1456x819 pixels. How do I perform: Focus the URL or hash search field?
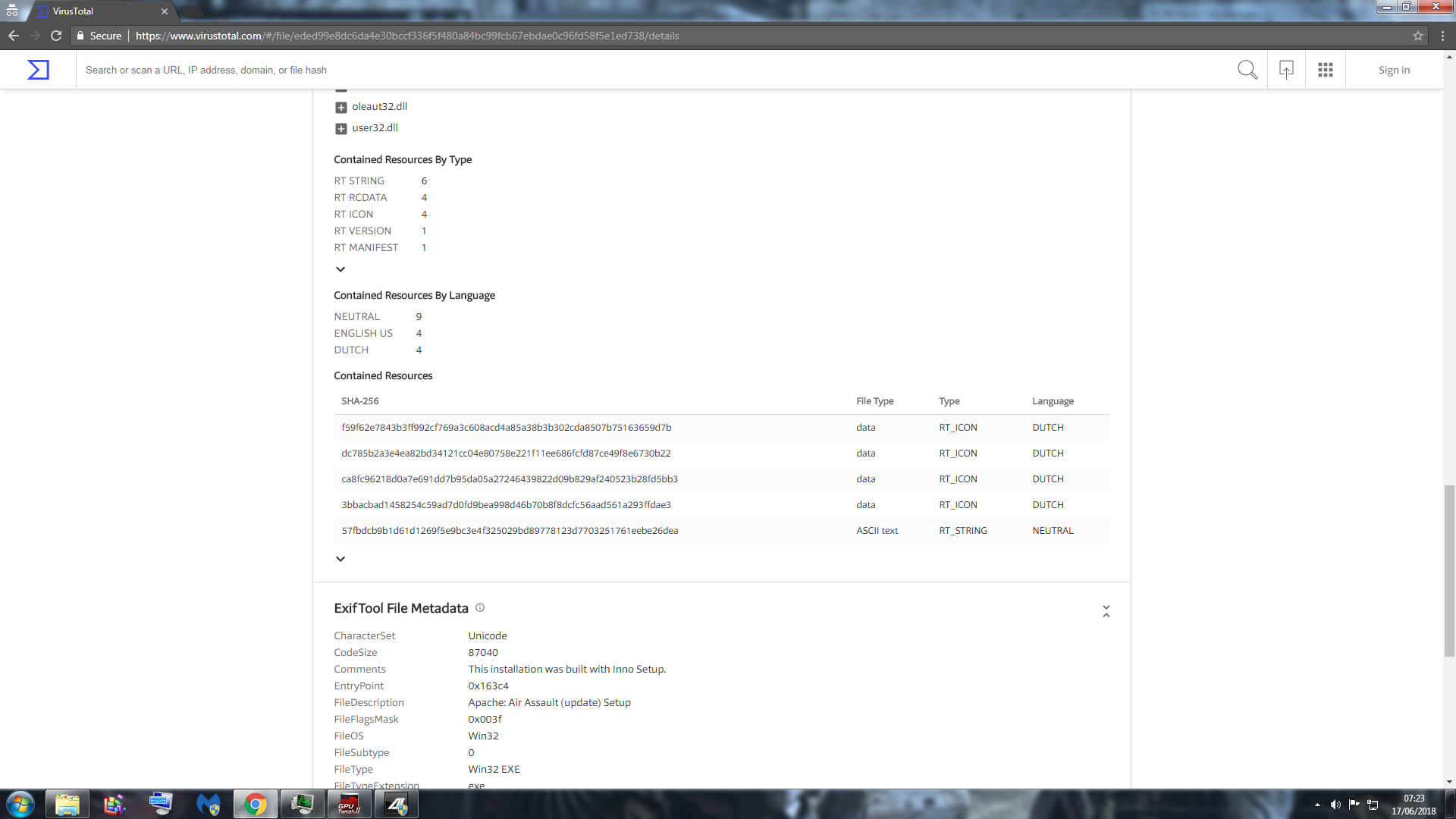(652, 70)
